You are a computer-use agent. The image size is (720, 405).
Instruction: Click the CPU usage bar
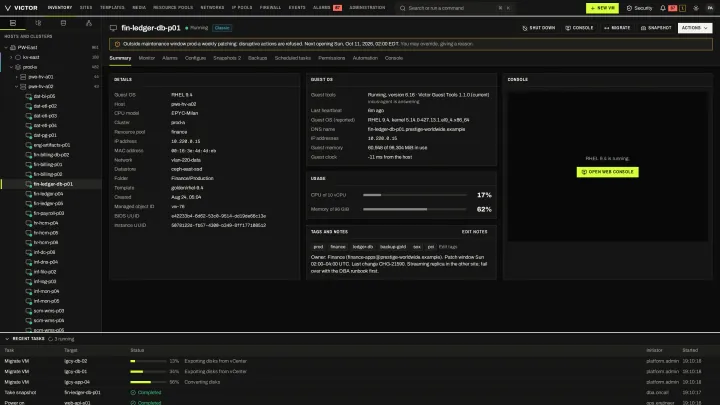click(x=415, y=195)
